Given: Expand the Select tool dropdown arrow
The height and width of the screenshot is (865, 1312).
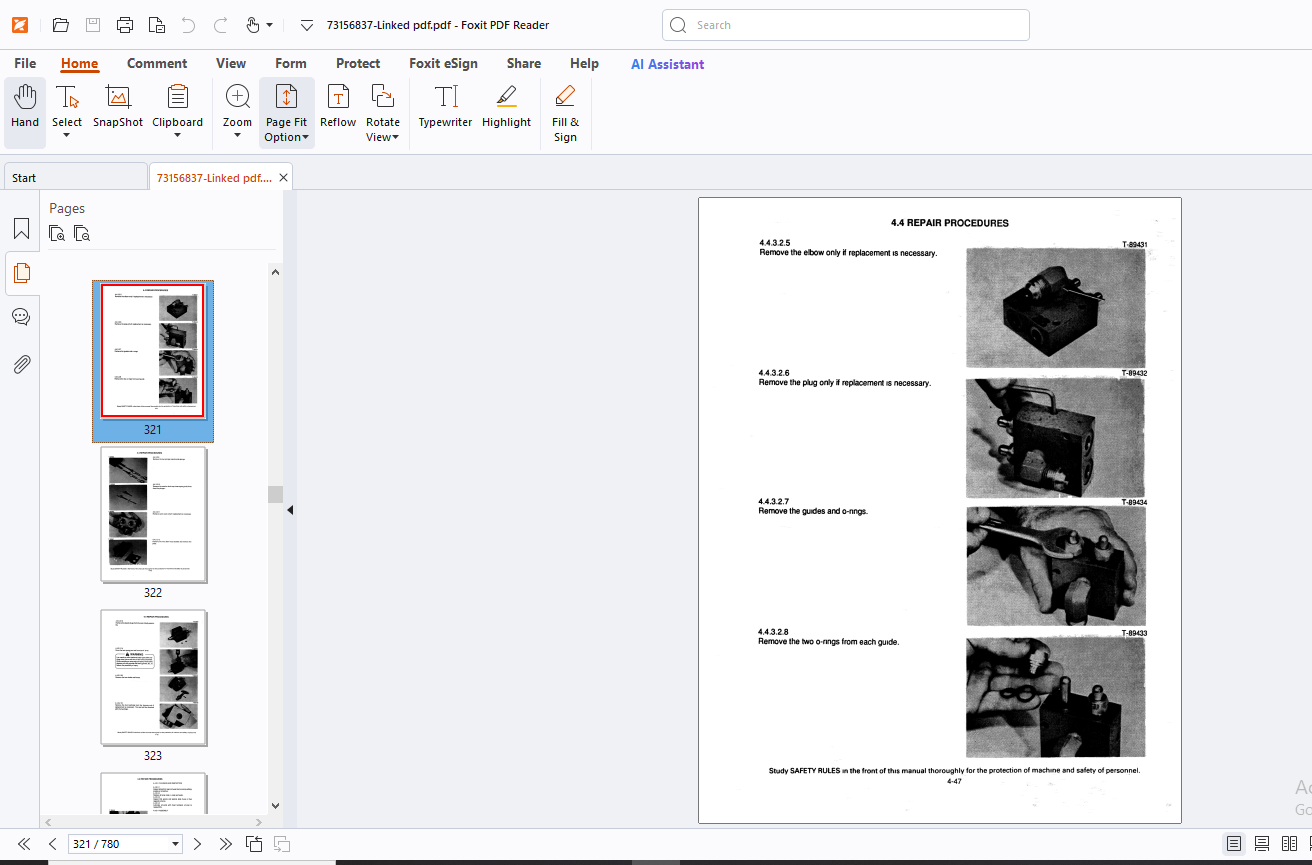Looking at the screenshot, I should point(67,136).
